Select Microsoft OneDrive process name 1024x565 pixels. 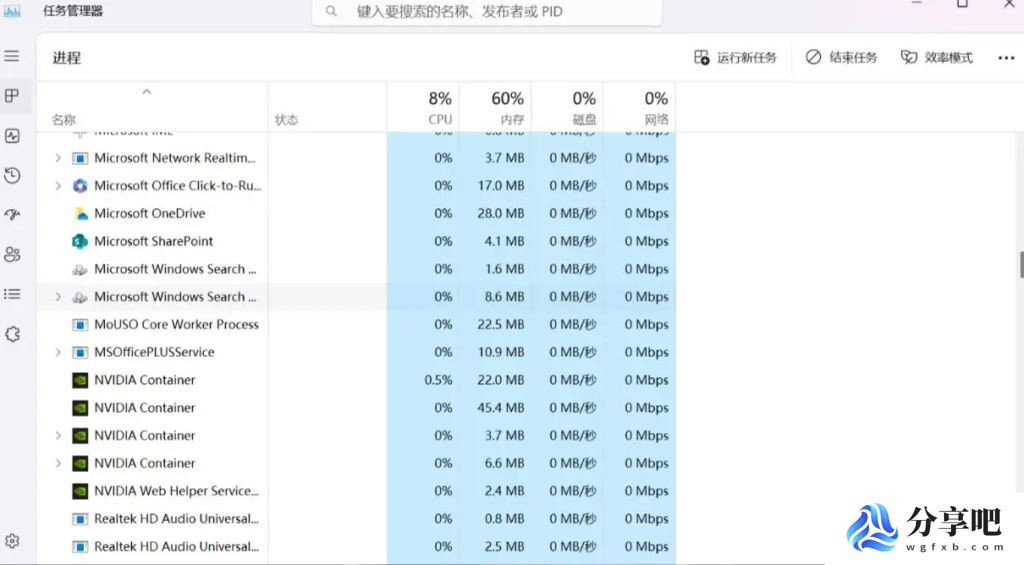(150, 214)
